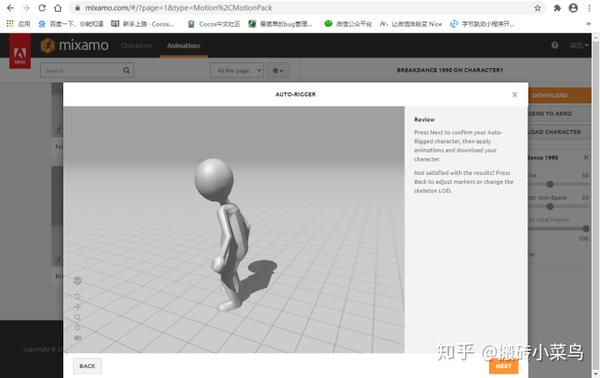Screen dimensions: 600x378
Task: Select the pan view tool in the viewer
Action: point(78,307)
